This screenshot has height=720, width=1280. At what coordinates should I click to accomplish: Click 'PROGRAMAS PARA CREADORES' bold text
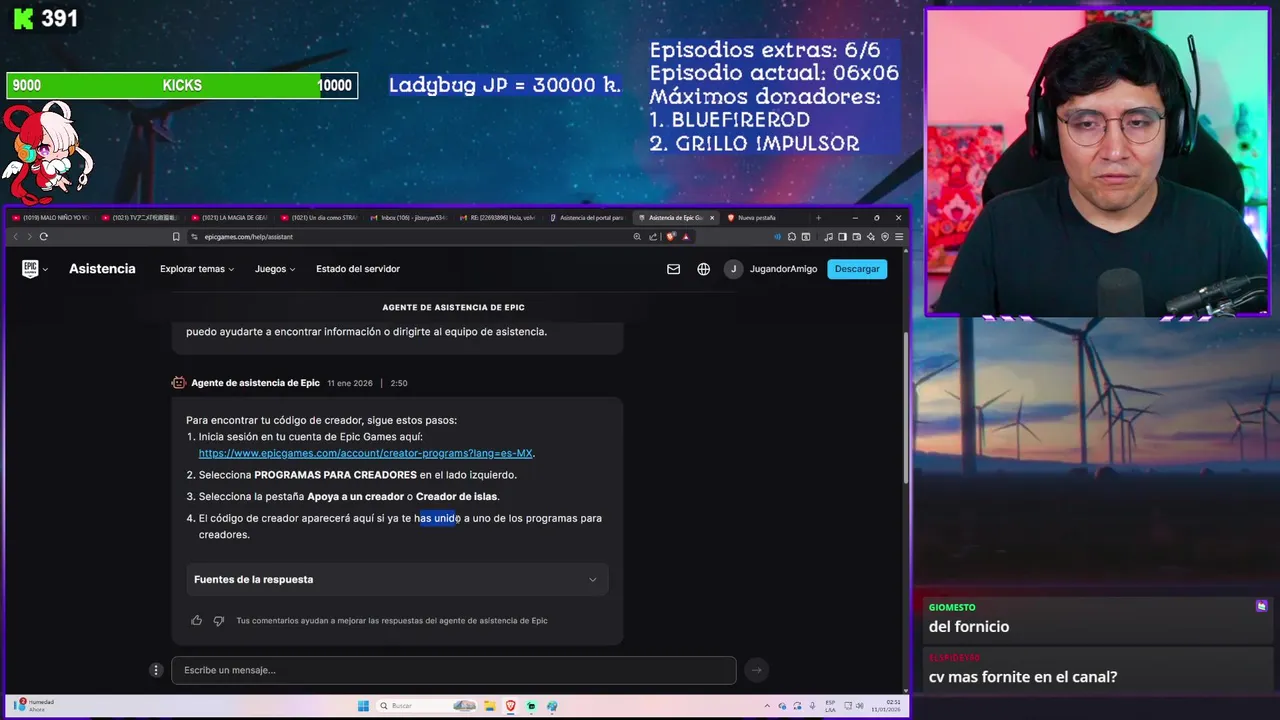pos(335,475)
